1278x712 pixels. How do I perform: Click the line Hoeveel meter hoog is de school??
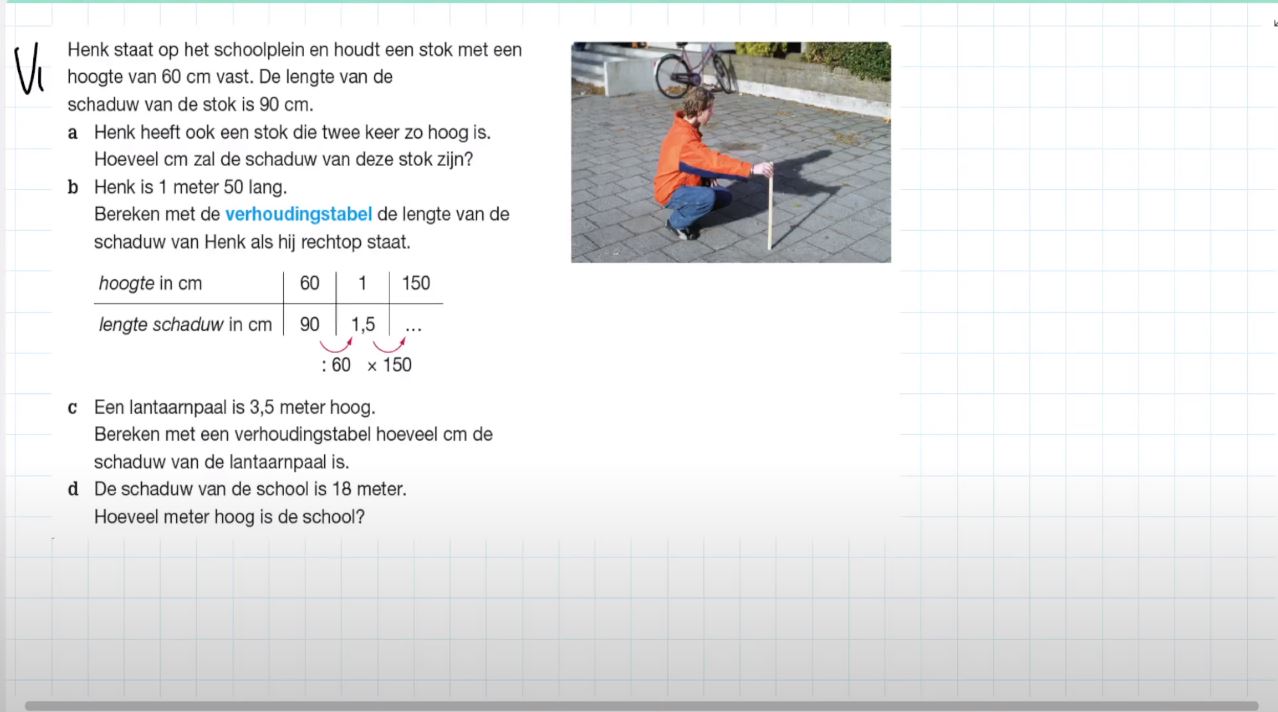(229, 518)
